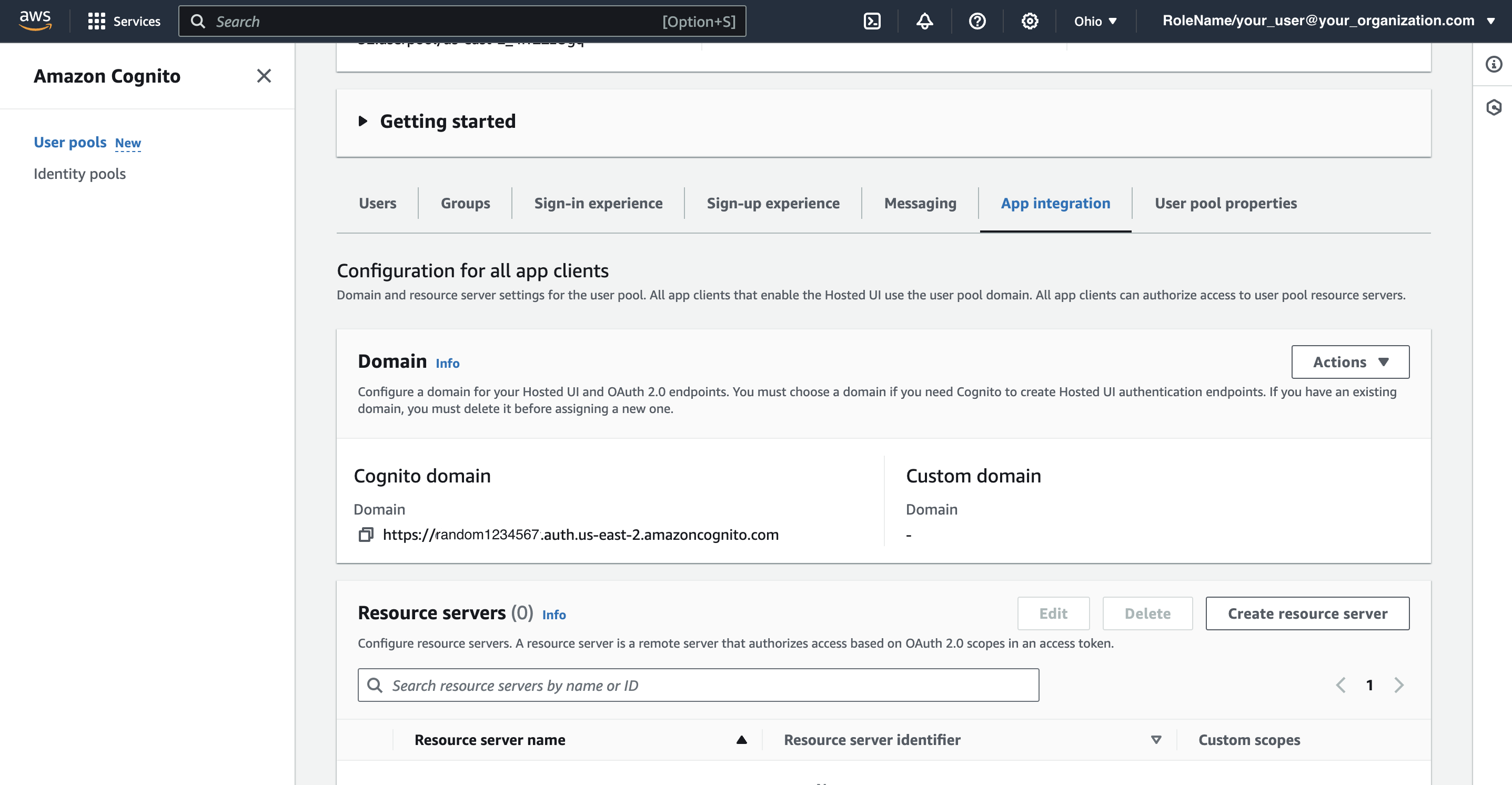Viewport: 1512px width, 785px height.
Task: Click the New badge next to User pools
Action: click(128, 143)
